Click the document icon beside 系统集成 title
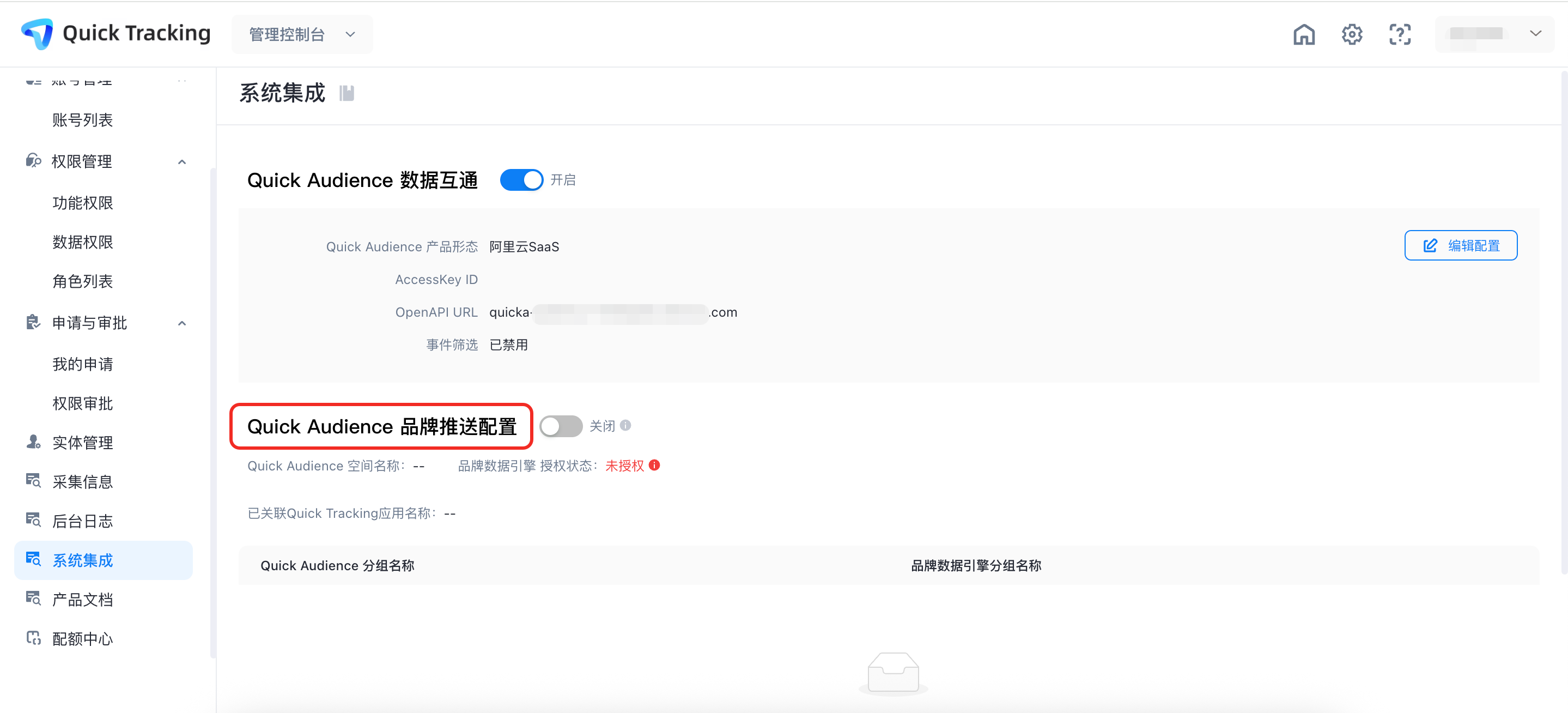Screen dimensions: 1568x713 click(x=347, y=93)
